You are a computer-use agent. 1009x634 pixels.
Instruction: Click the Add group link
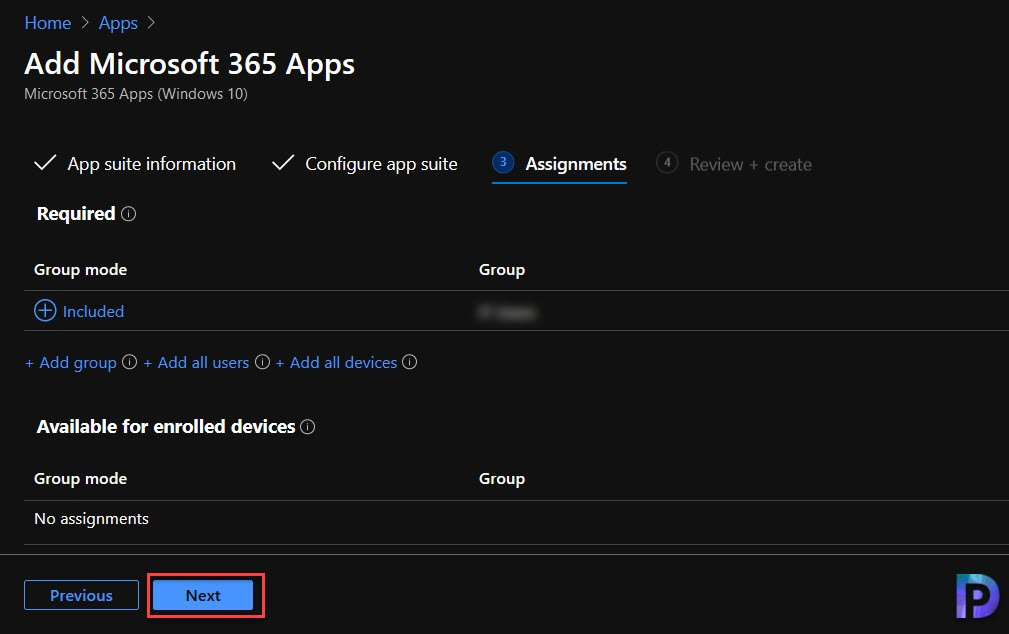point(71,362)
